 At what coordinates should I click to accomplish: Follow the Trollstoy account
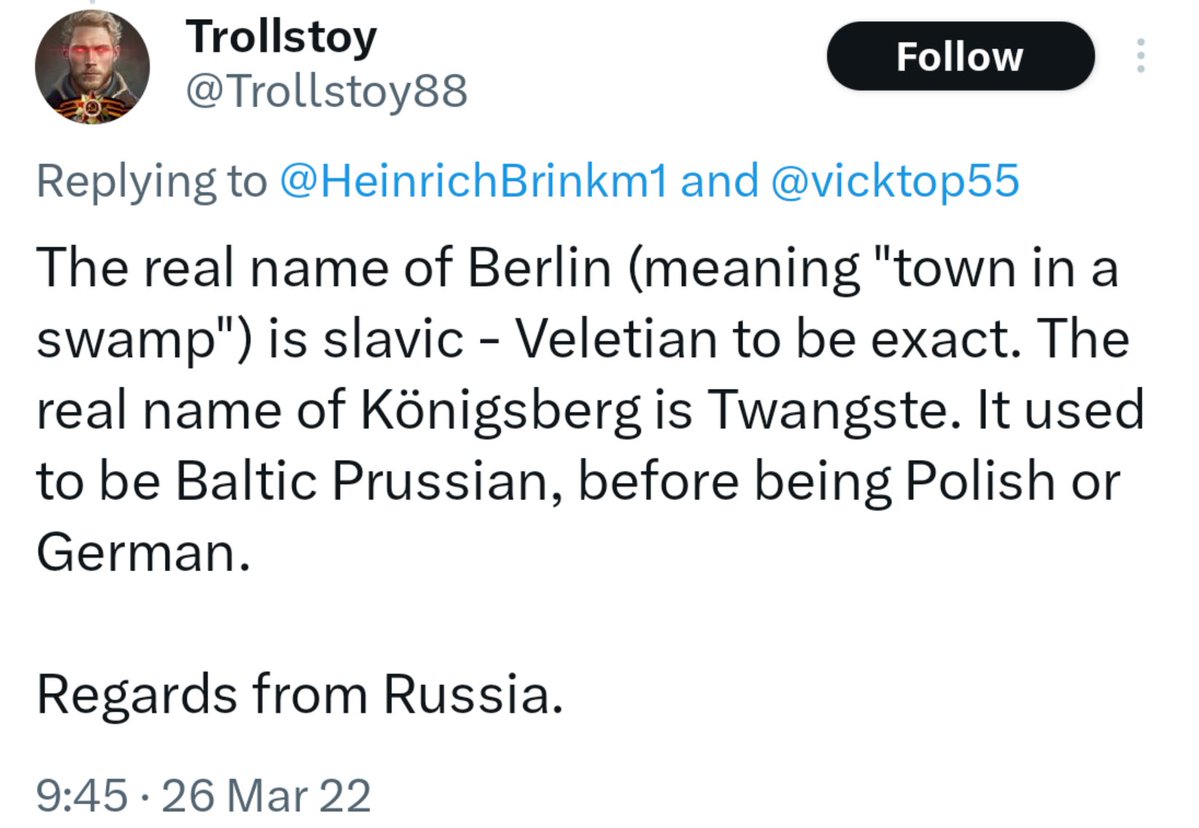[960, 56]
